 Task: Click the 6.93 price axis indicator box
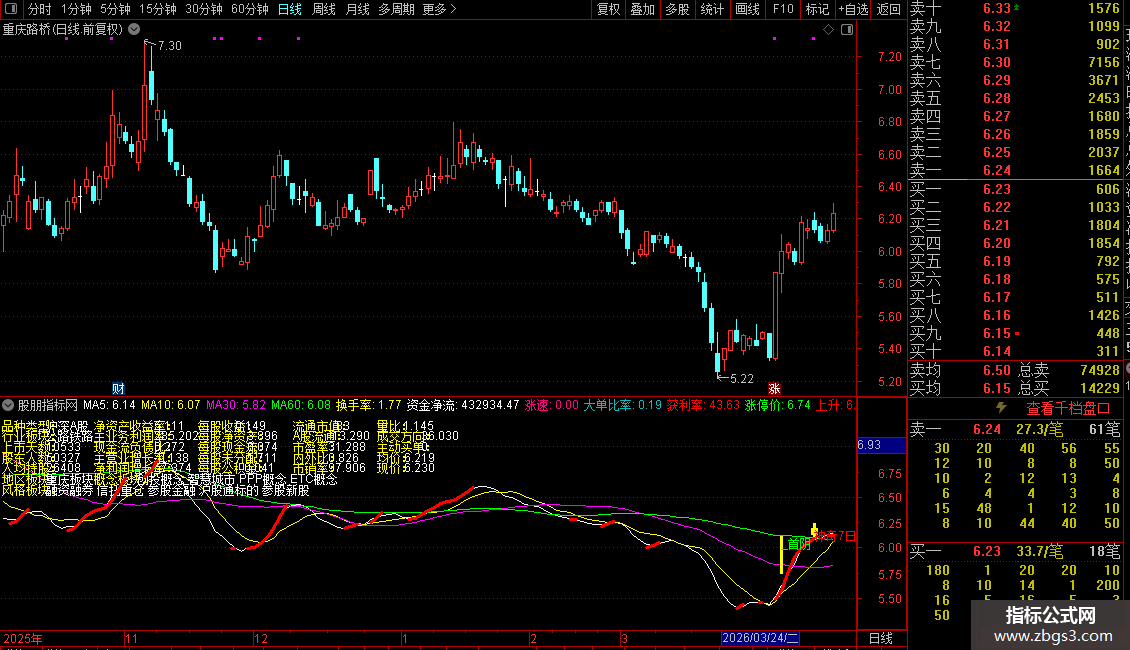point(881,445)
